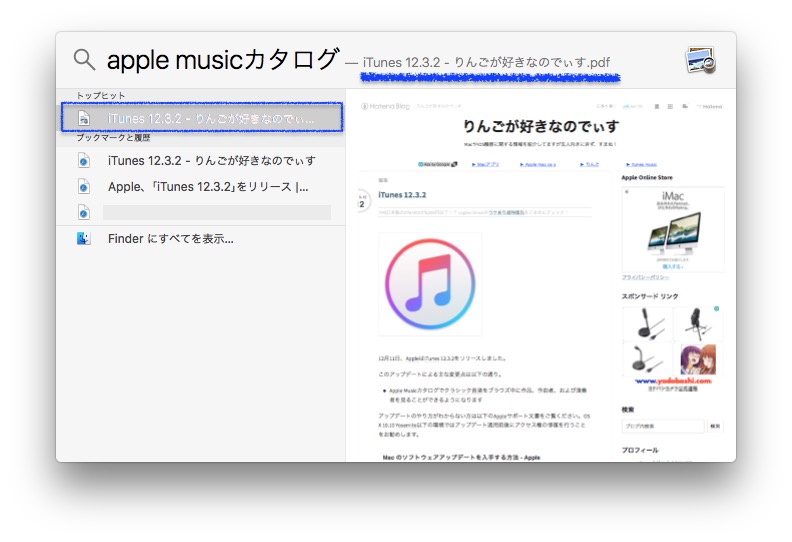Image resolution: width=792 pixels, height=542 pixels.
Task: Select top hit iTunes 12.3.2 PDF result
Action: [202, 118]
